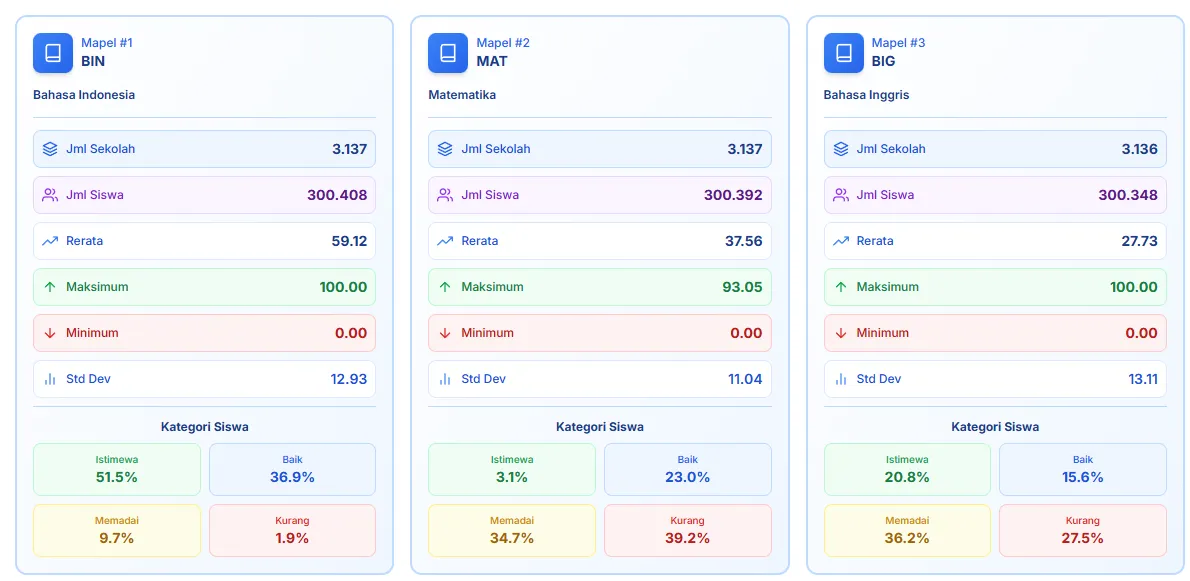
Task: Click the Maksimum 100.00 row in Bahasa Inggris
Action: 994,287
